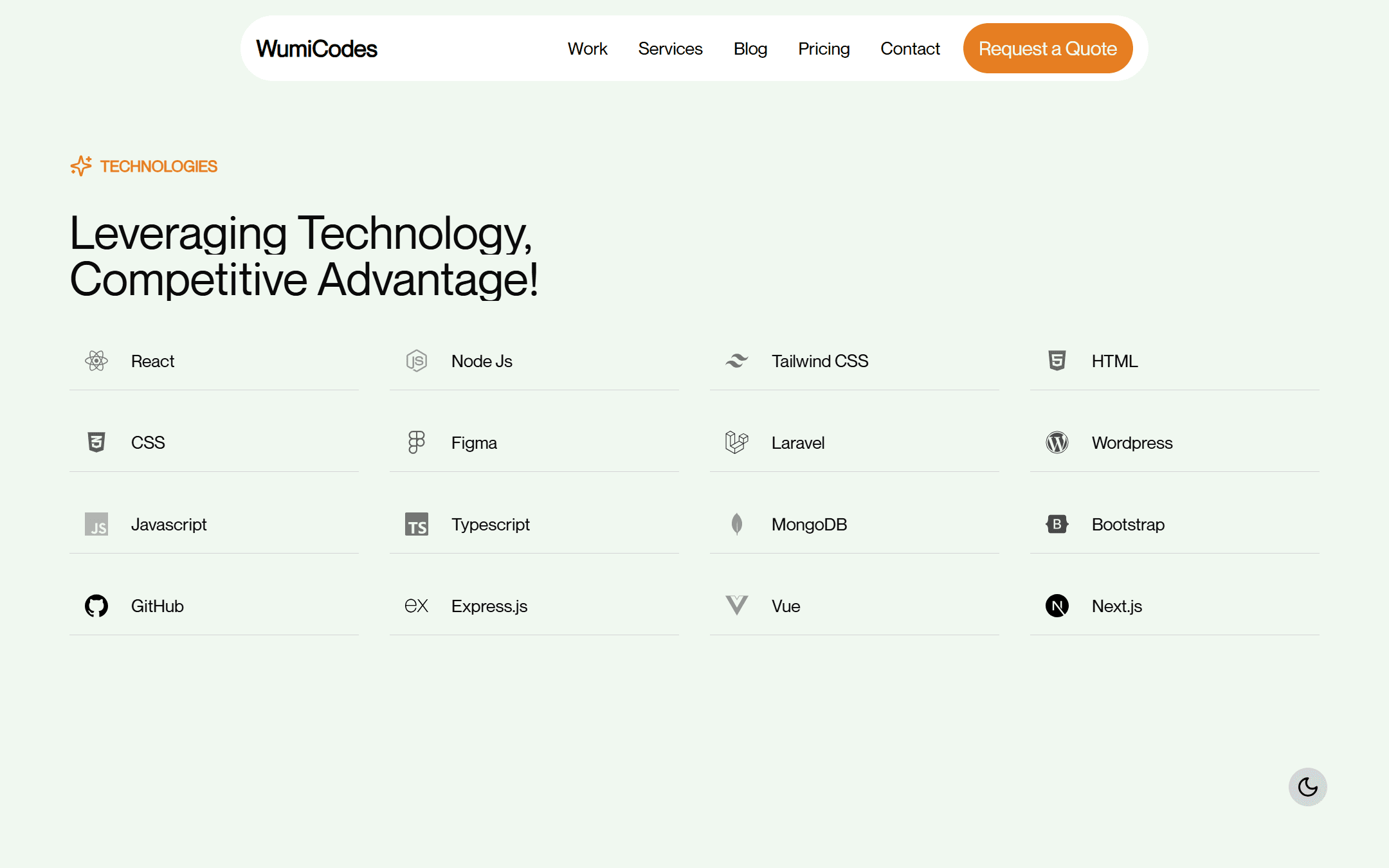Click the Laravel label
Screen dimensions: 1389x868
(798, 443)
